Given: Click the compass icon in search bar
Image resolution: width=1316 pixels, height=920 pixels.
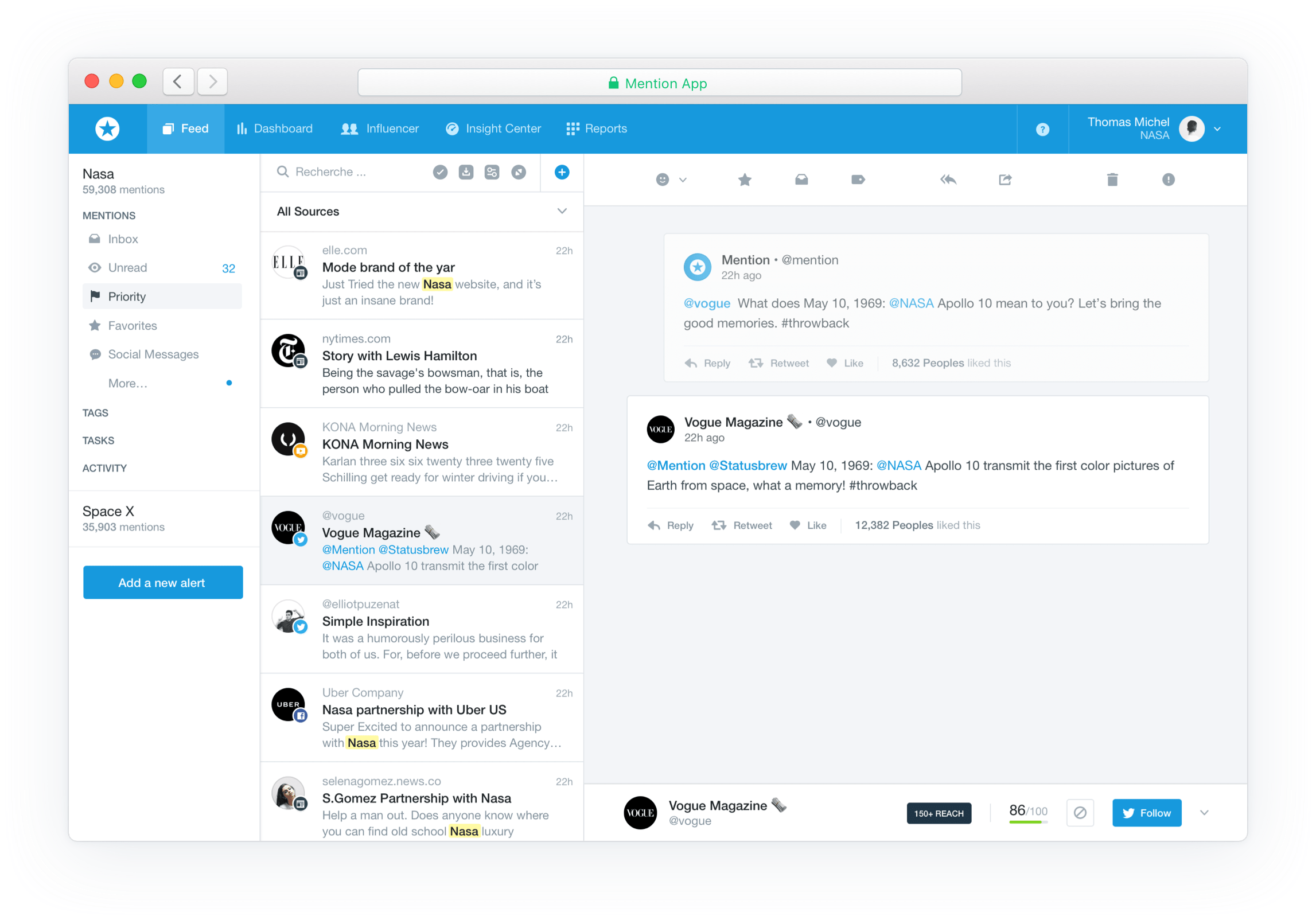Looking at the screenshot, I should 518,172.
